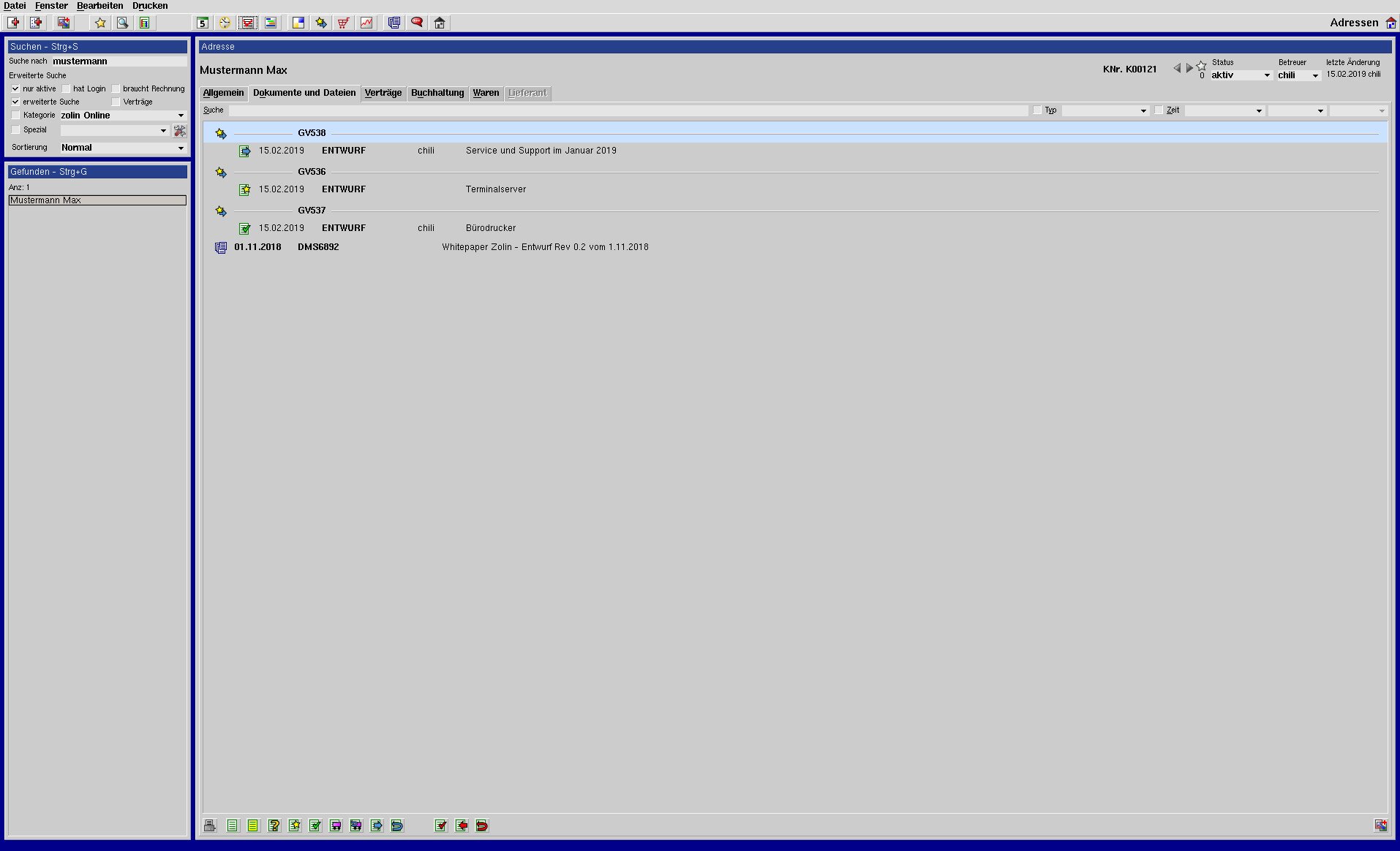Click the favorite star outline next to Status
Image resolution: width=1400 pixels, height=851 pixels.
click(1201, 67)
